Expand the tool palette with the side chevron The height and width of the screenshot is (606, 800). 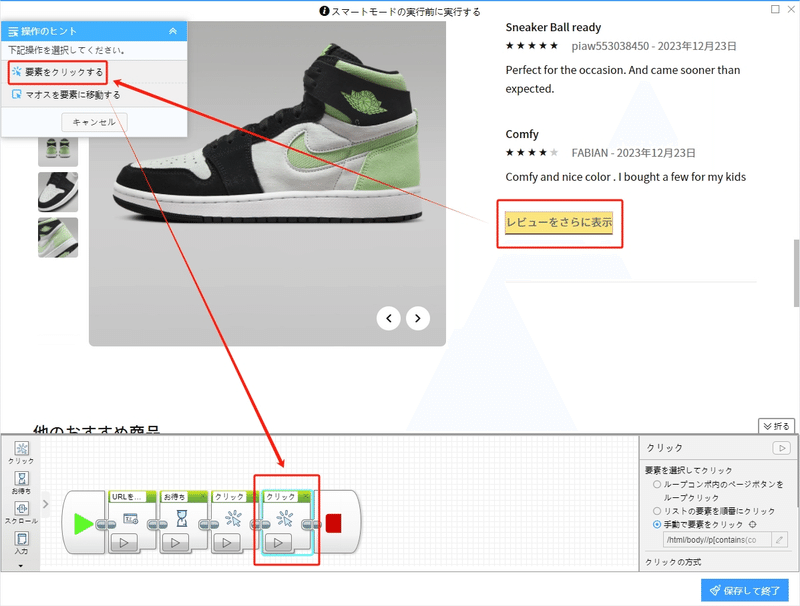point(45,504)
